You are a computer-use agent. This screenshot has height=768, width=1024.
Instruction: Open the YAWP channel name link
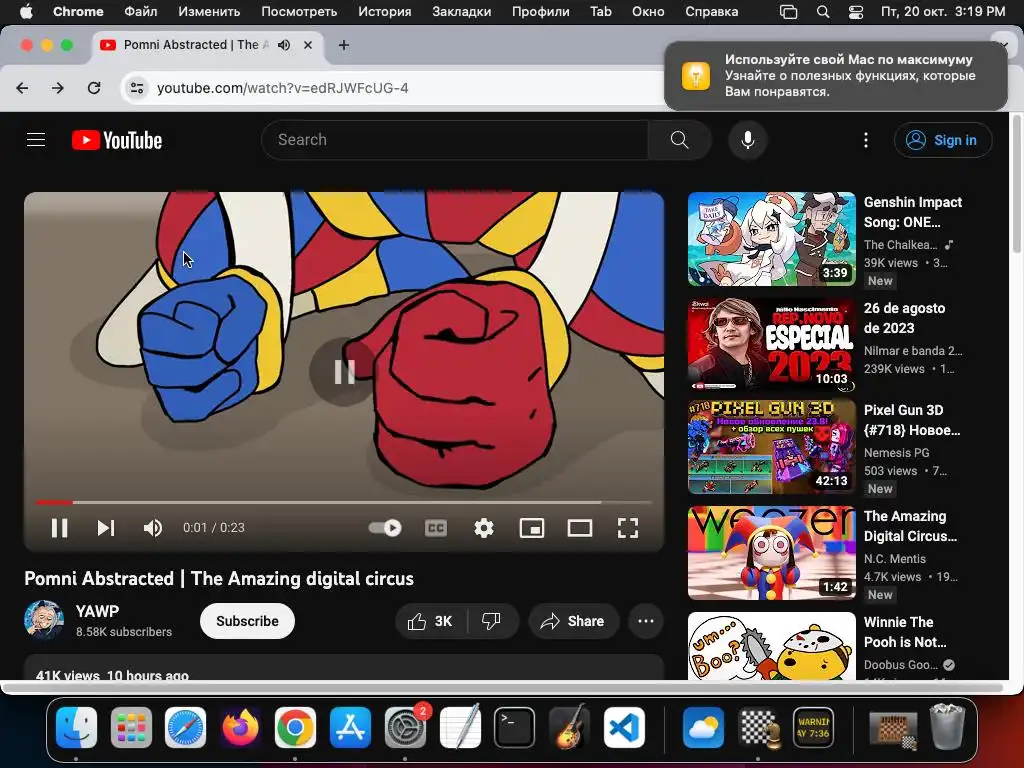click(x=97, y=611)
